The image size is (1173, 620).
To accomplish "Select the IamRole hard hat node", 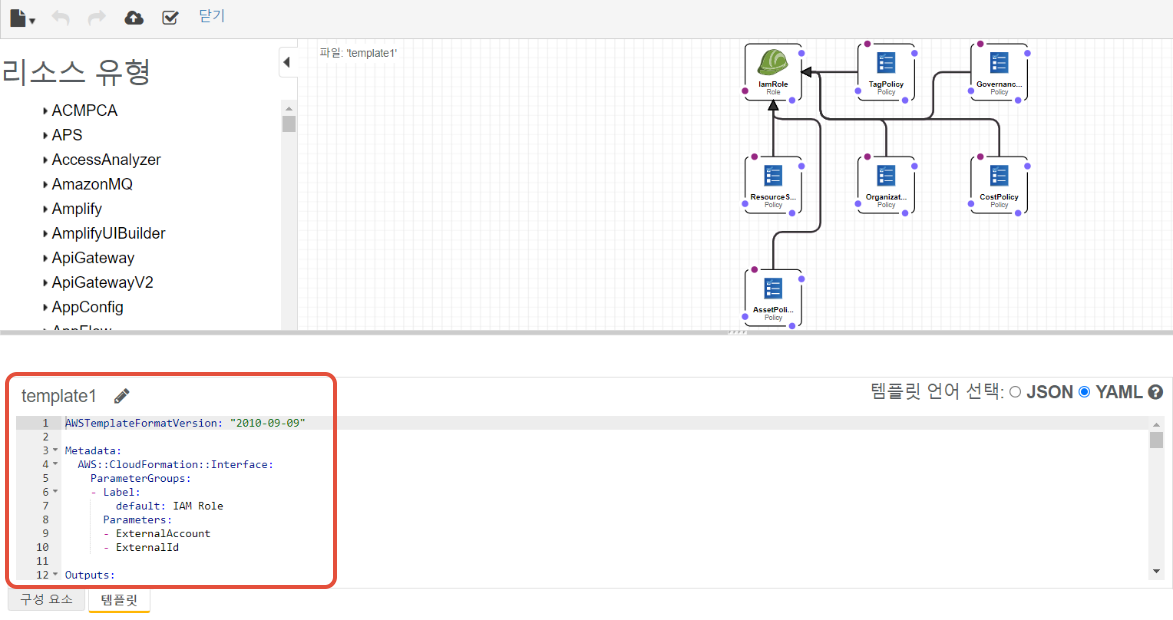I will (773, 70).
